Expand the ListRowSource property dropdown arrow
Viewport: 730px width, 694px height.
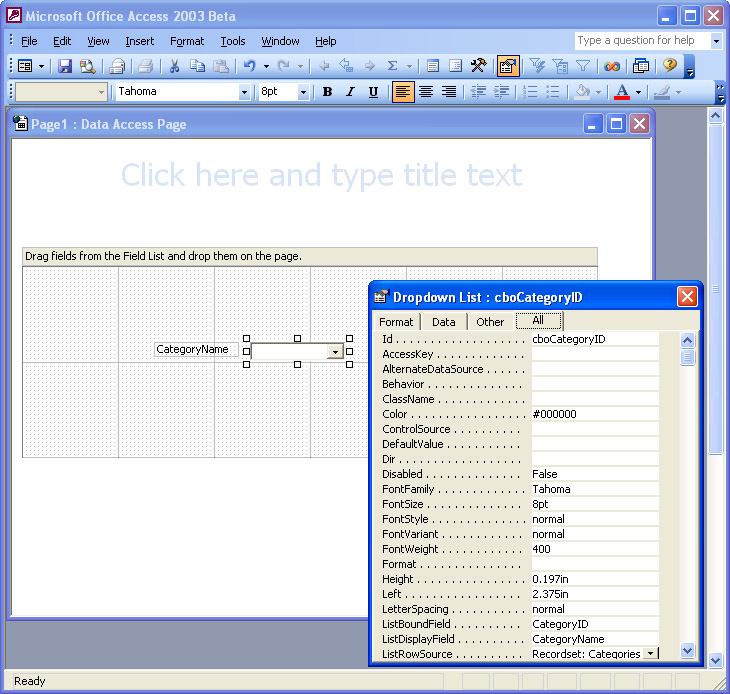pos(651,653)
